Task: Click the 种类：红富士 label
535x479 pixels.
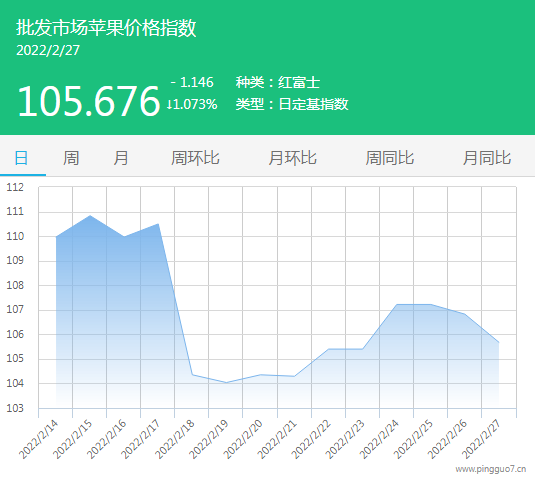Action: click(278, 82)
